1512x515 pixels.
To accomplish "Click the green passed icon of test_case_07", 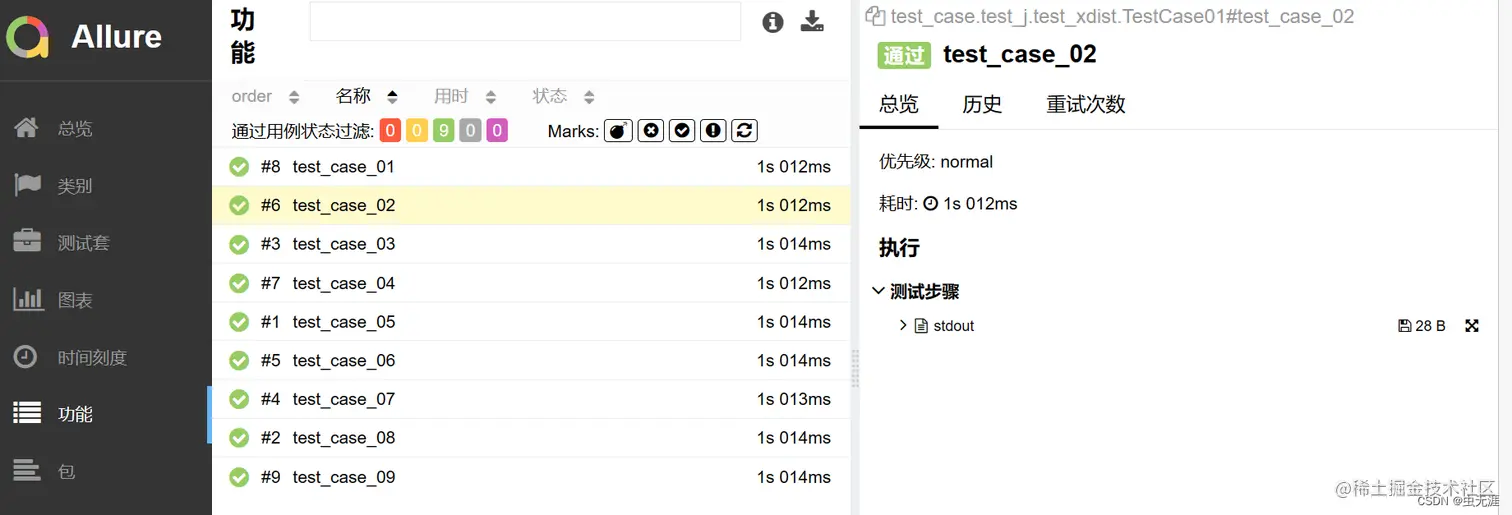I will [239, 399].
